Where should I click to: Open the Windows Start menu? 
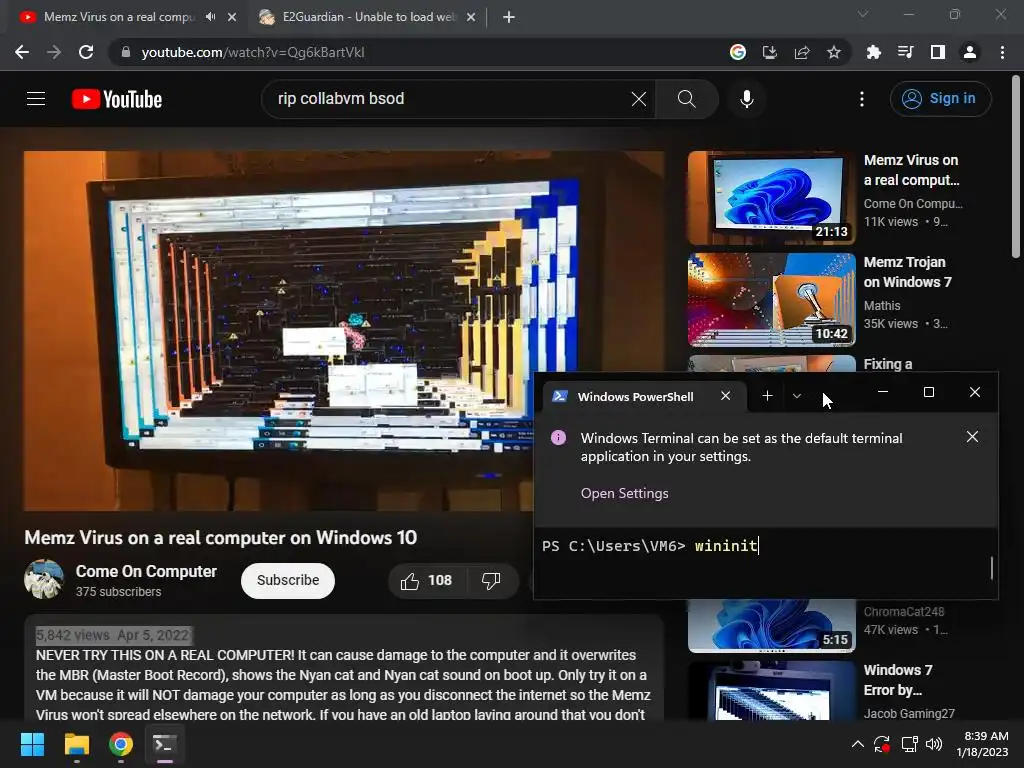[x=32, y=744]
